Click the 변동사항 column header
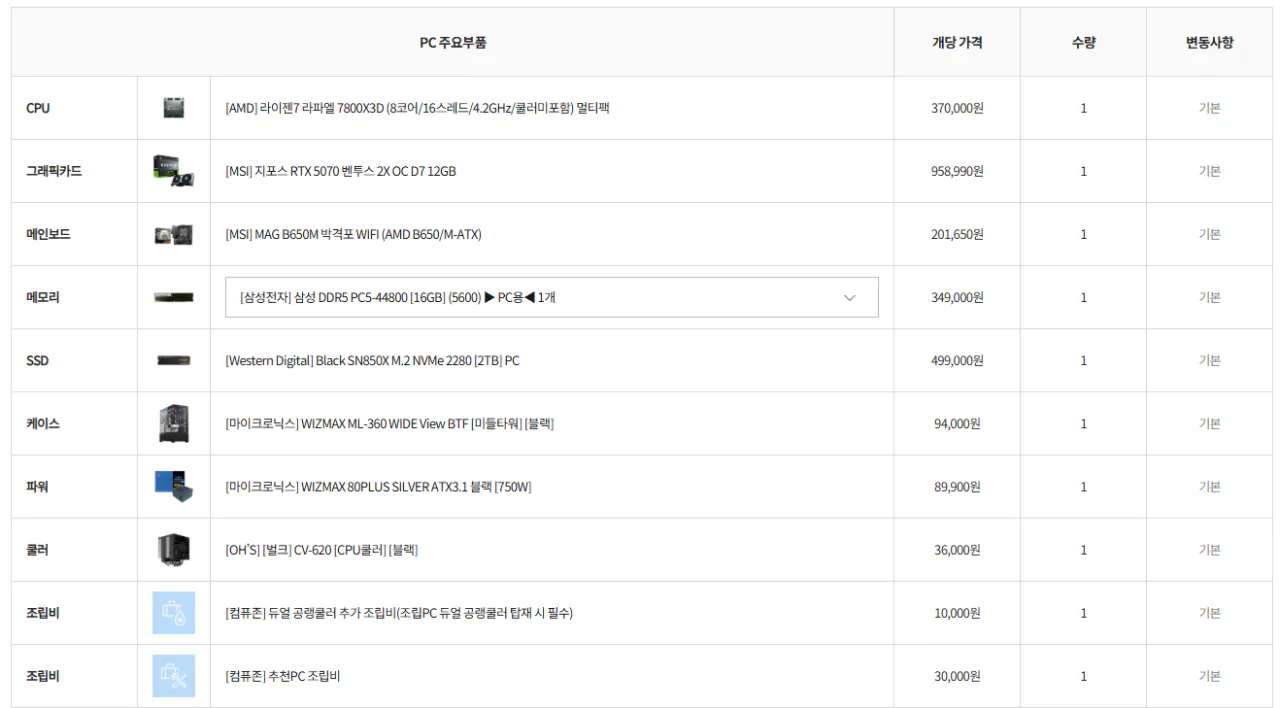The width and height of the screenshot is (1280, 708). (x=1209, y=43)
